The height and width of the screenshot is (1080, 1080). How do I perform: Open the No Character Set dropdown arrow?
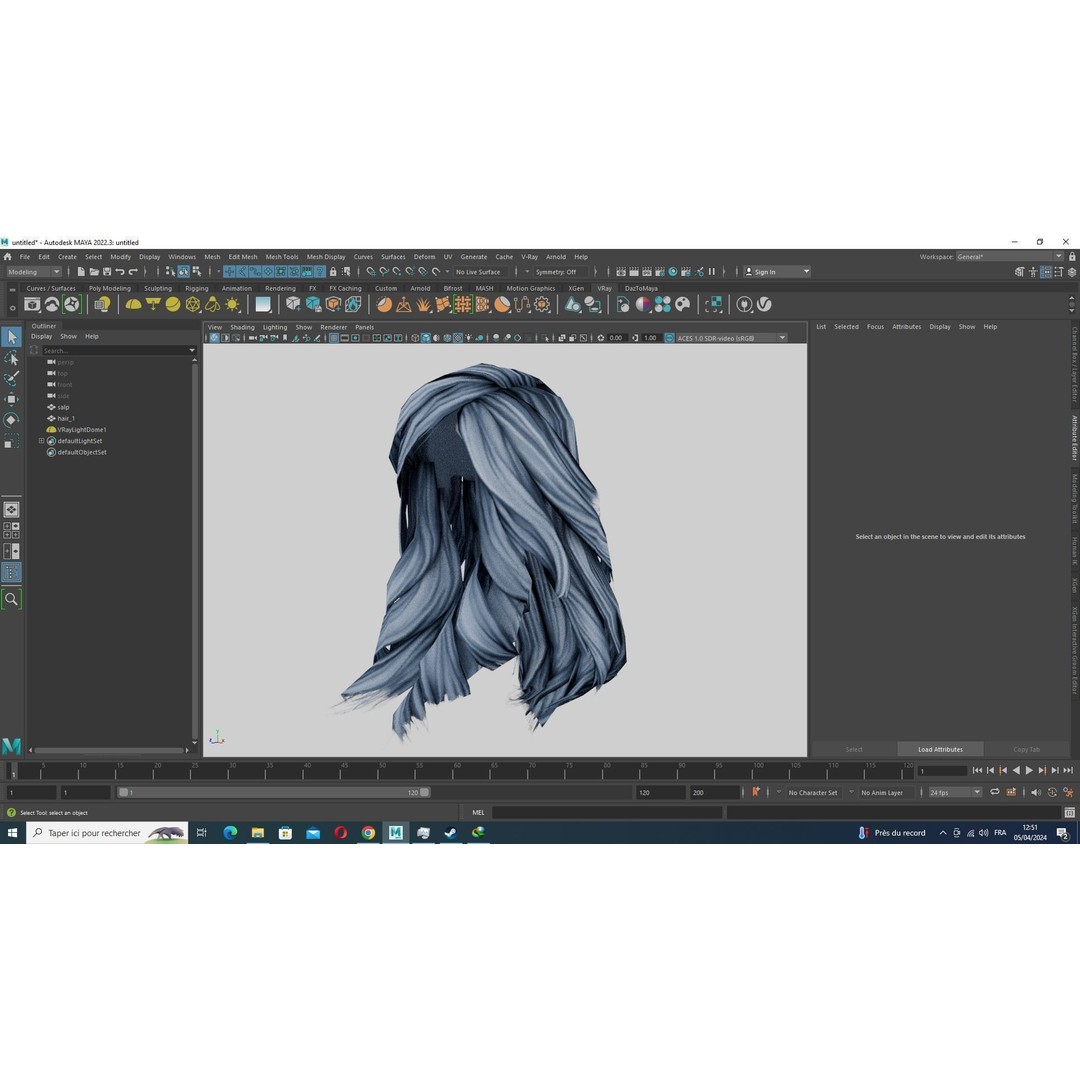coord(779,792)
